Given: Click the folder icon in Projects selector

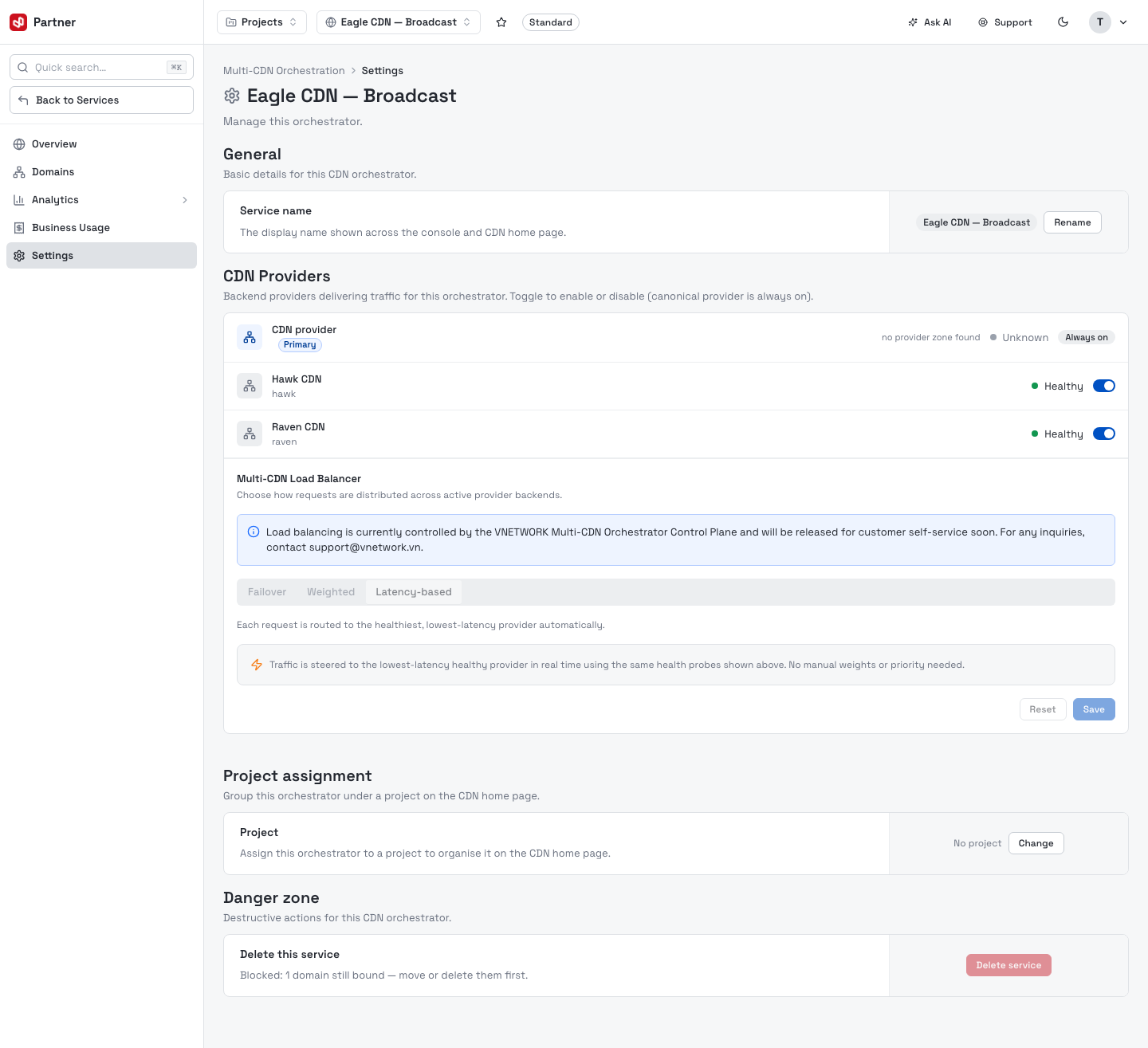Looking at the screenshot, I should (231, 22).
